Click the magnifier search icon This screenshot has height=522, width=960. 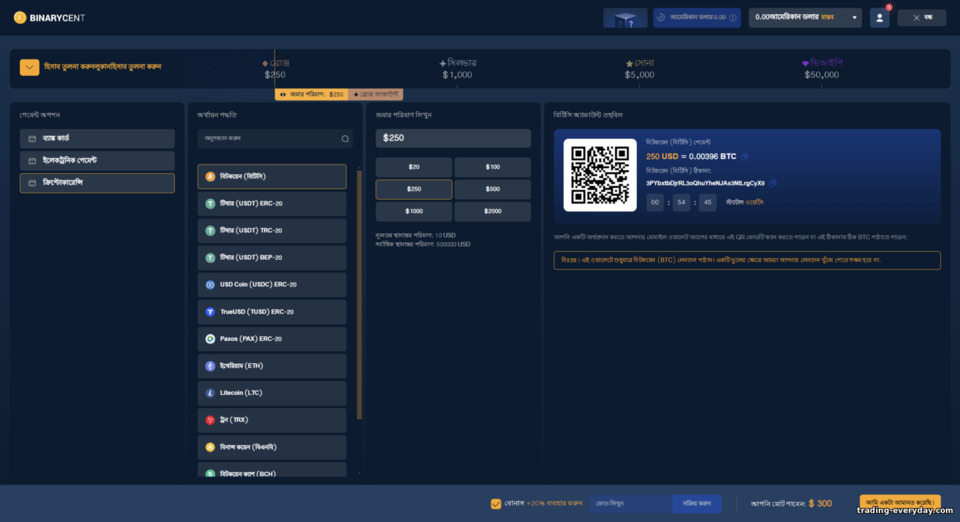(345, 139)
